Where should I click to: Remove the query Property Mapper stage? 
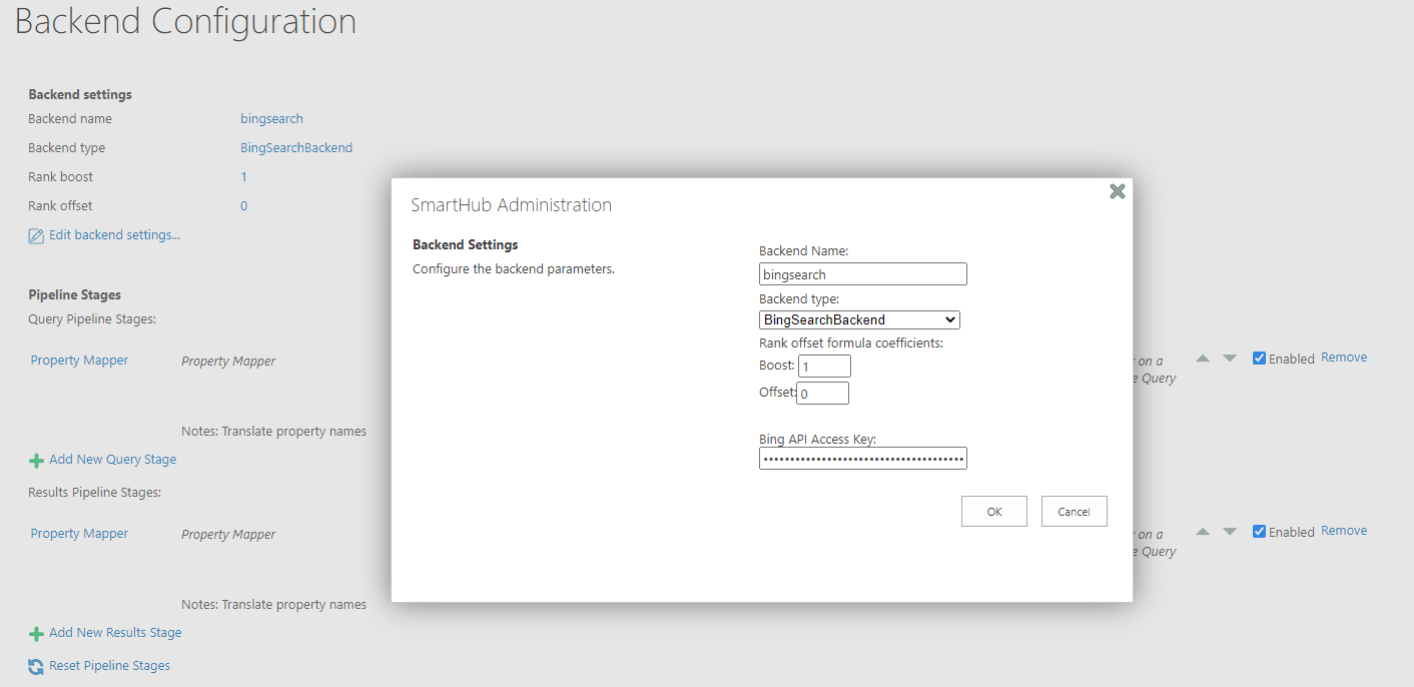1343,357
